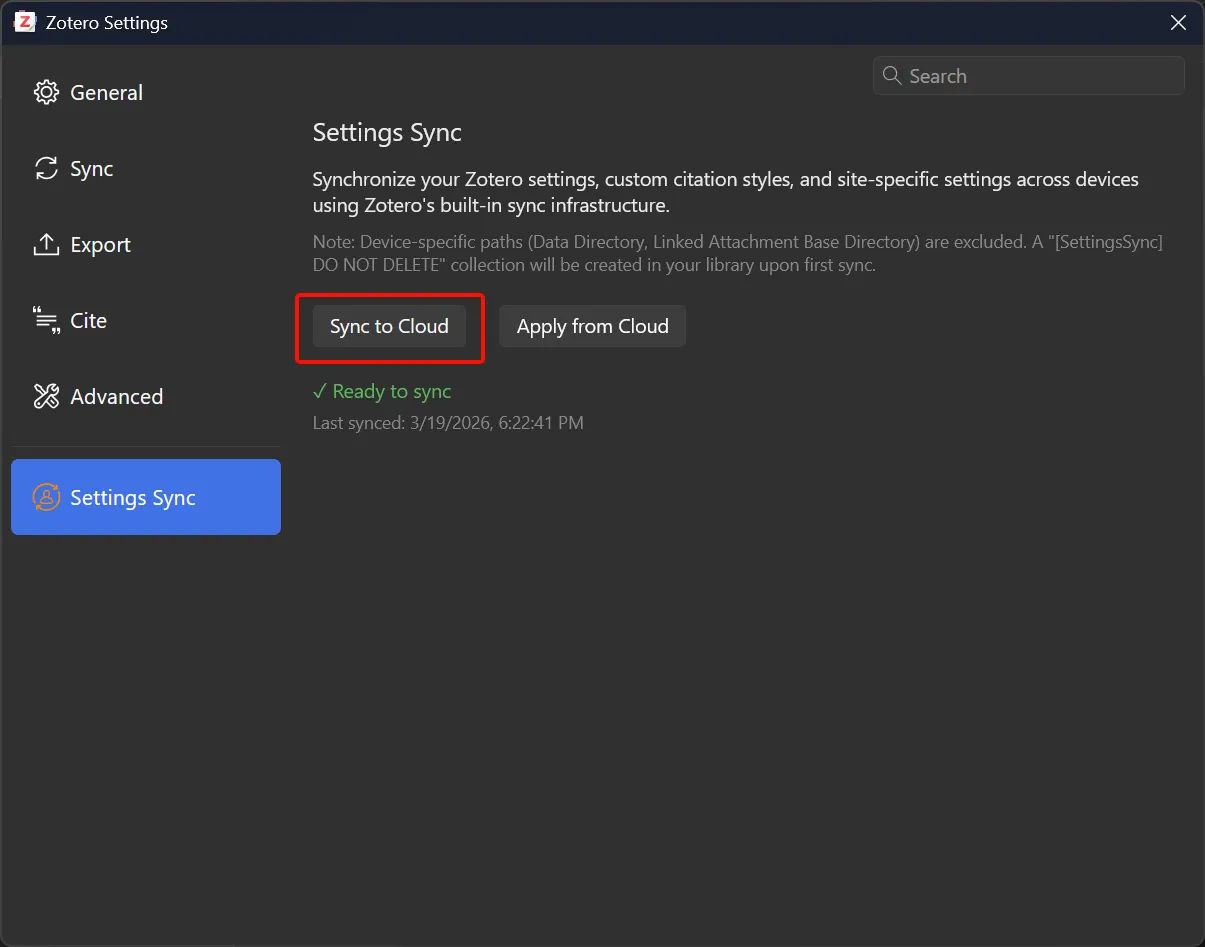Switch to the Advanced settings pane
The image size is (1205, 947).
coord(116,396)
